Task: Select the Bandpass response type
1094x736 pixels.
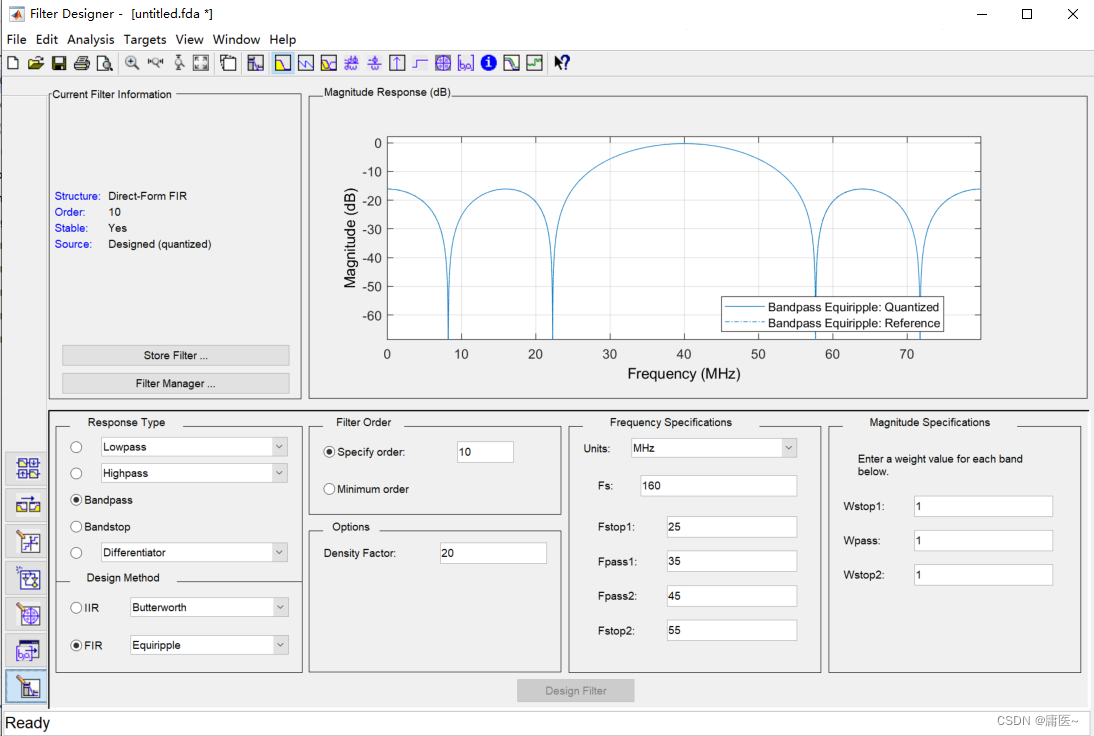Action: tap(101, 500)
